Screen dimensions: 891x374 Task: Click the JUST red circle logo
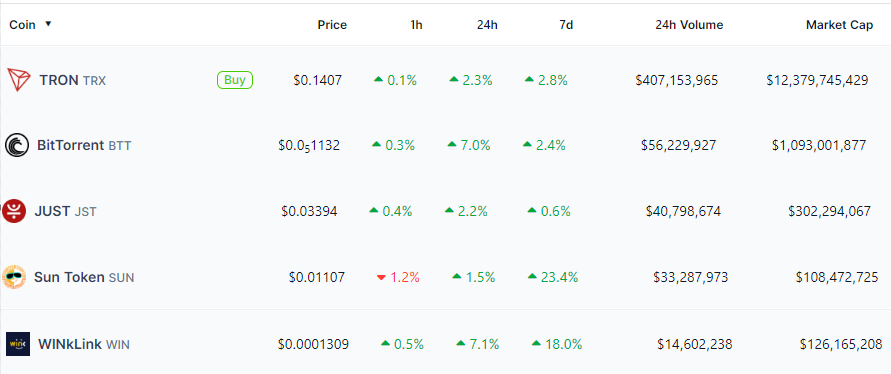pos(14,211)
